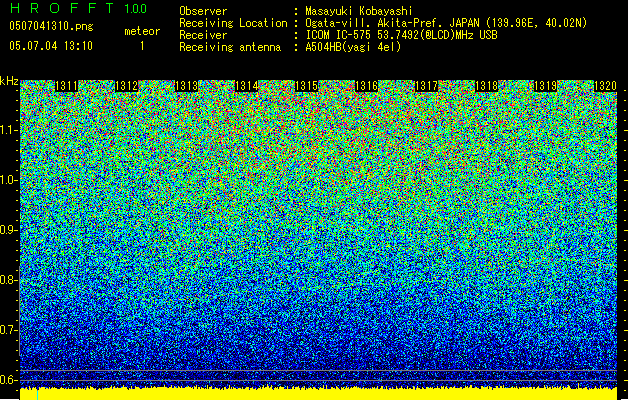629x400 pixels.
Task: Click the 1316 time marker
Action: pos(366,86)
